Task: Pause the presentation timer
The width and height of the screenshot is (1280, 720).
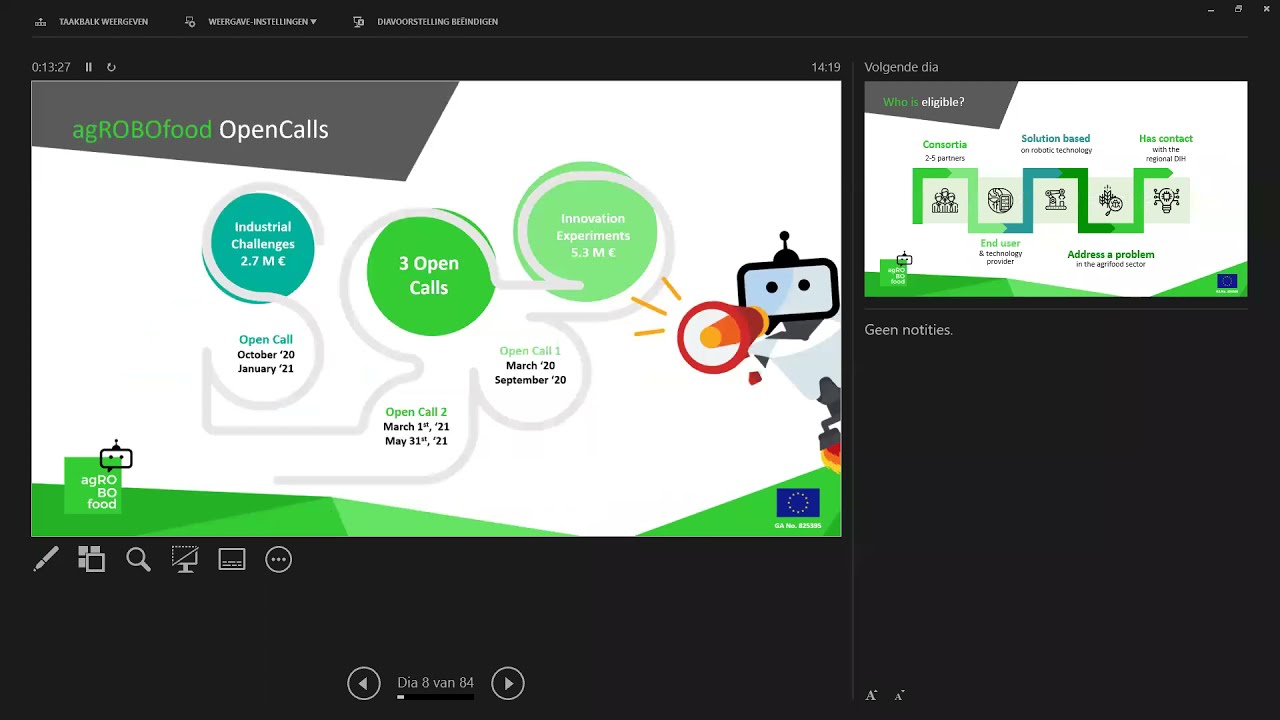Action: click(88, 67)
